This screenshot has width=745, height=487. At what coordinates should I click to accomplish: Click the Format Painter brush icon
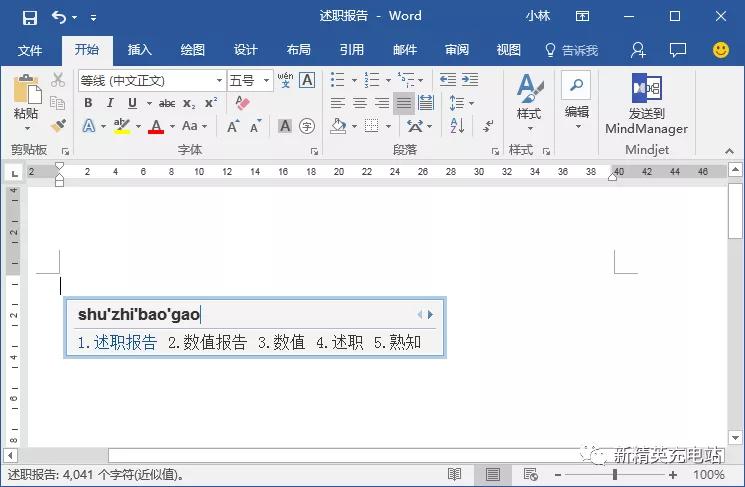(58, 125)
